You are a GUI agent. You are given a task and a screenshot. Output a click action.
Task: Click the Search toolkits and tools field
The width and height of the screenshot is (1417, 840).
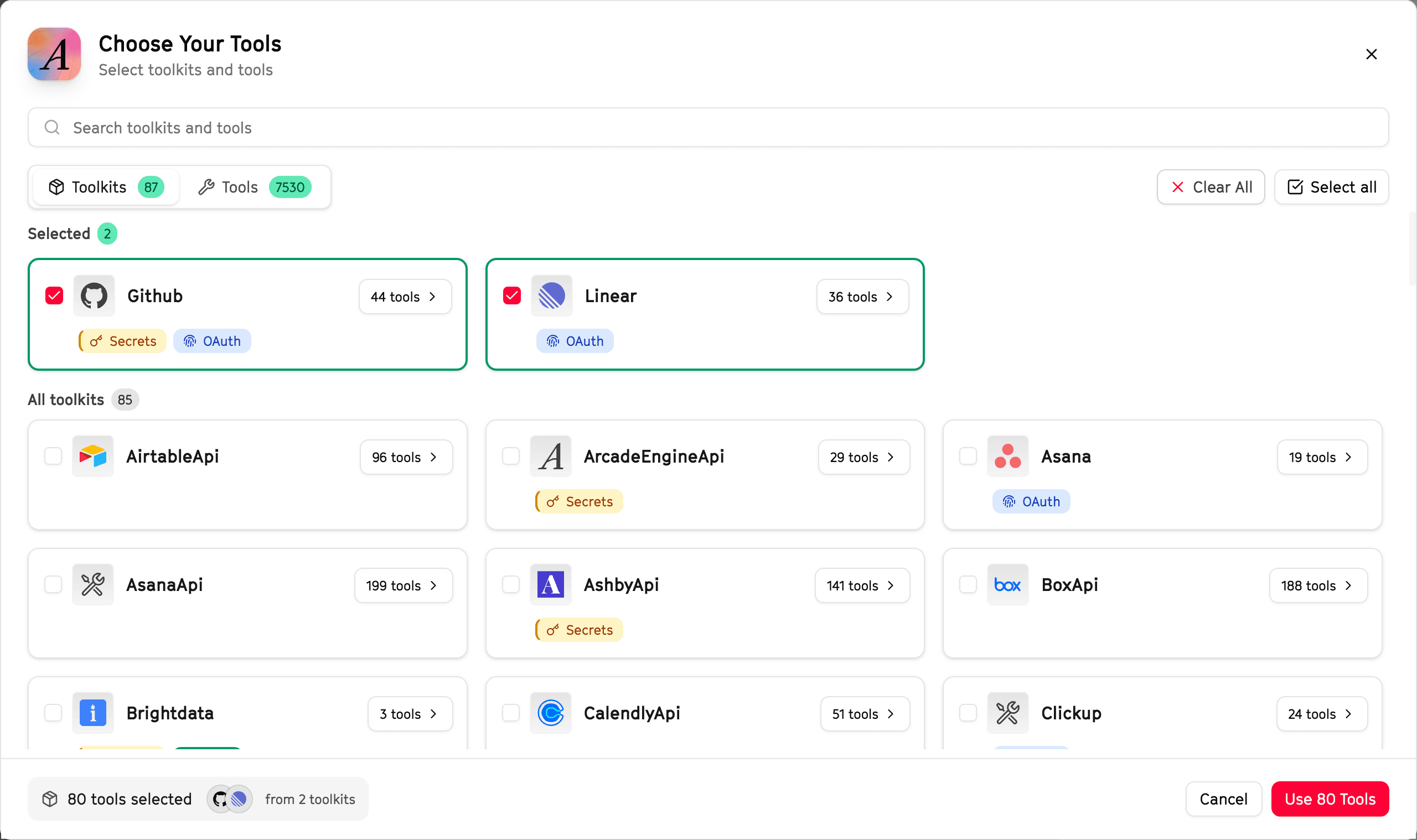(707, 128)
